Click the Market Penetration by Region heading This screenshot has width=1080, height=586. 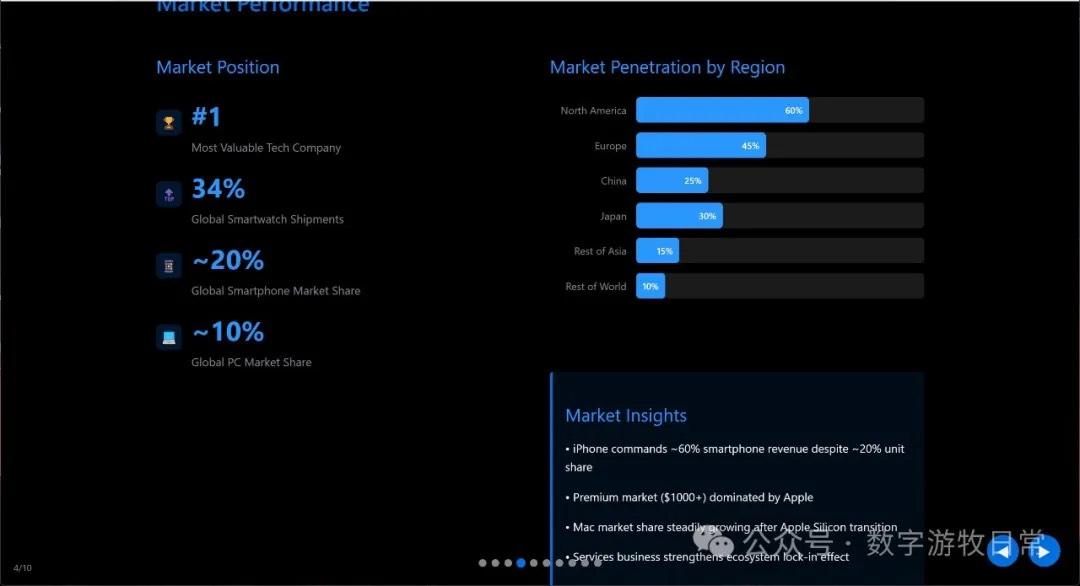pyautogui.click(x=667, y=67)
